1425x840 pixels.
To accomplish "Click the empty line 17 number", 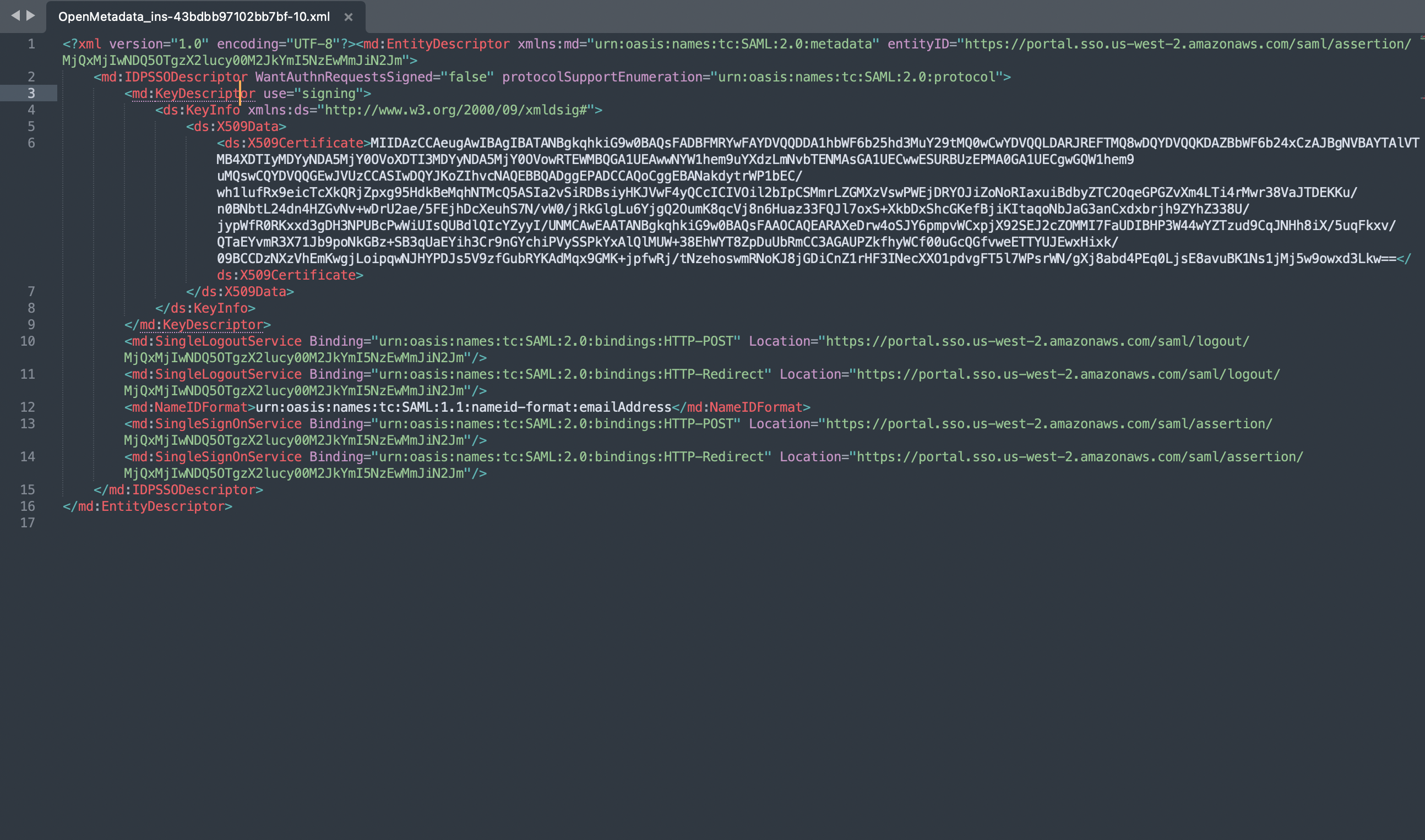I will tap(28, 523).
